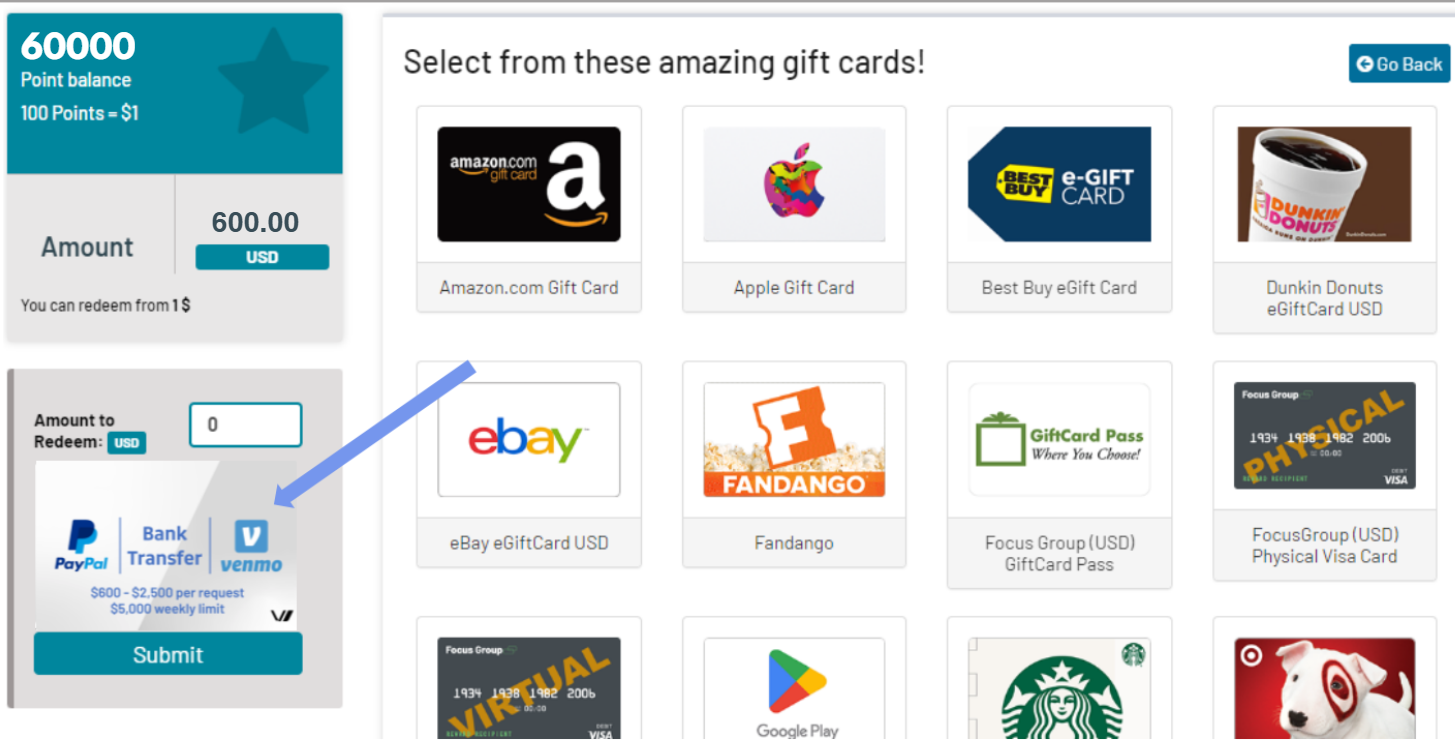This screenshot has height=754, width=1455.
Task: Click the Bank Transfer option text
Action: 164,546
